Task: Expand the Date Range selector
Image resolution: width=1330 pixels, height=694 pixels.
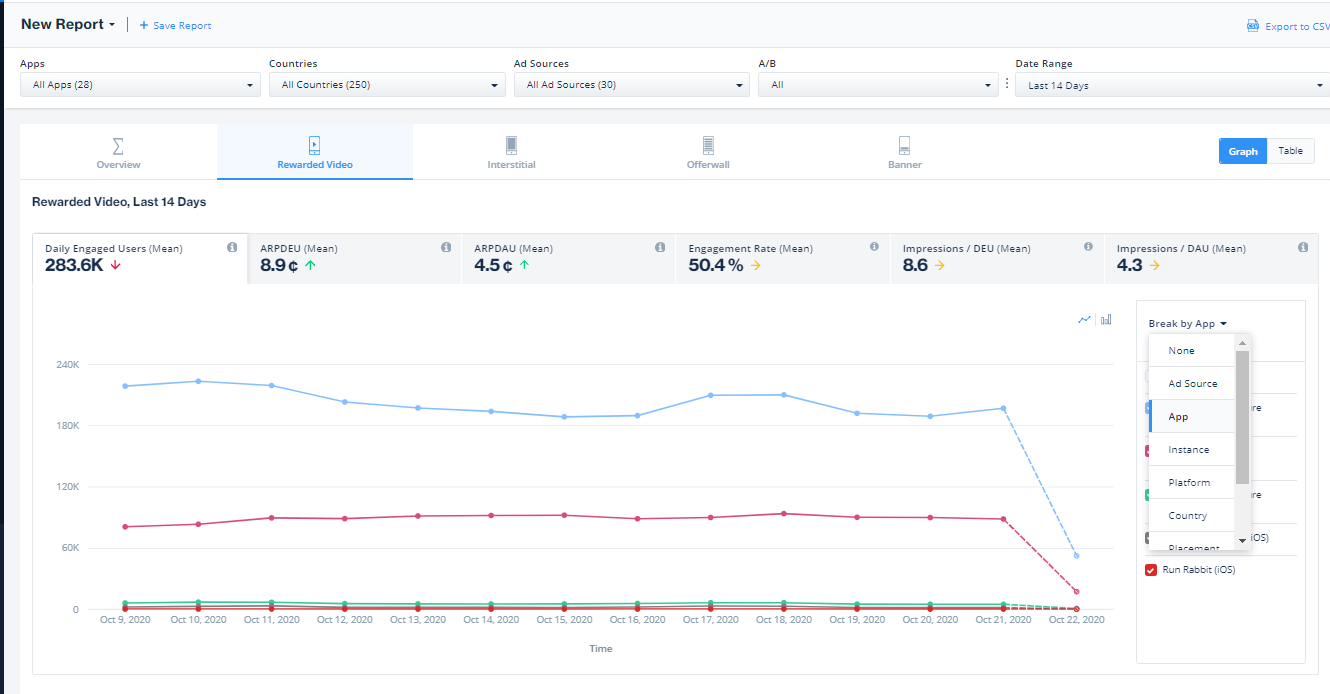Action: [1170, 85]
